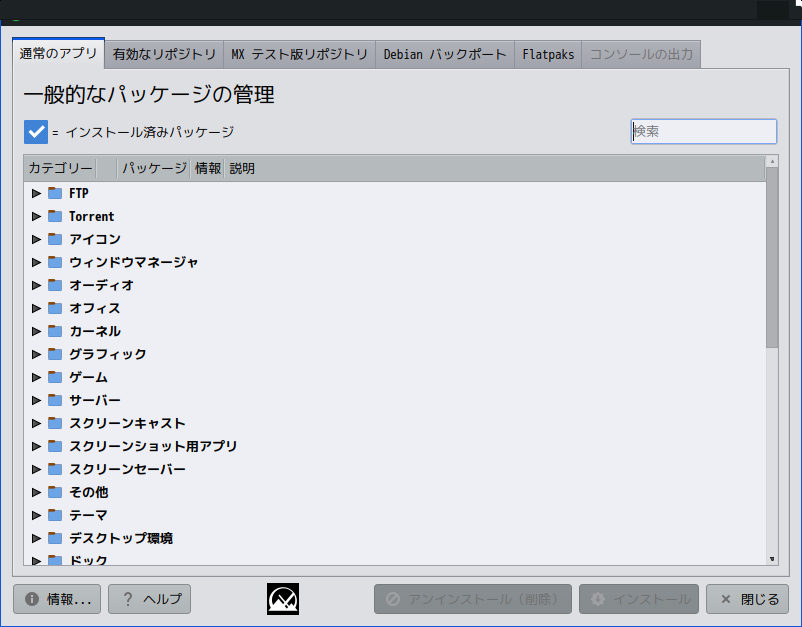The height and width of the screenshot is (627, 802).
Task: Toggle the インストール済みパッケージ checkbox
Action: [x=36, y=132]
